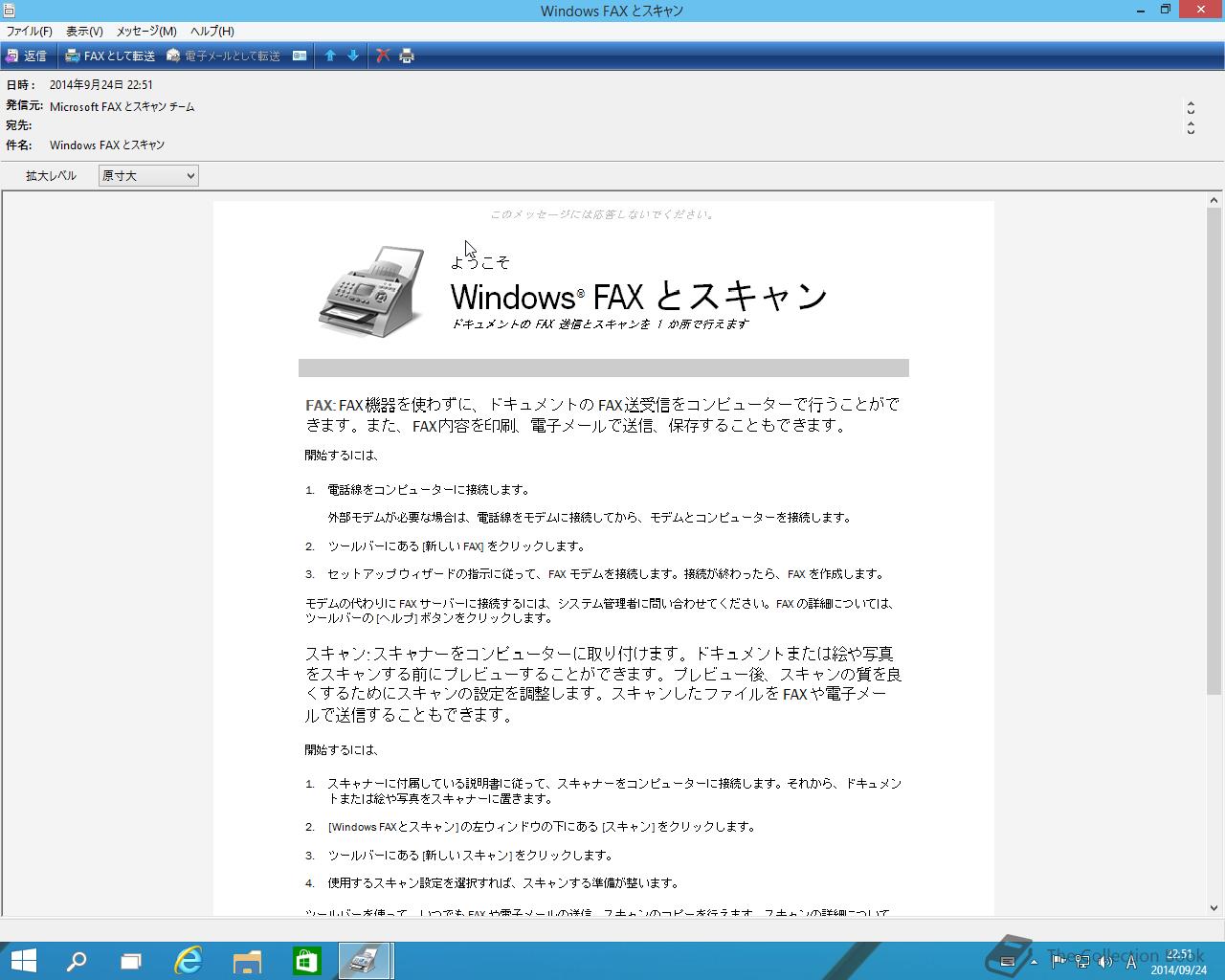
Task: Click the lower header expand chevrons on the right
Action: coord(1191,127)
